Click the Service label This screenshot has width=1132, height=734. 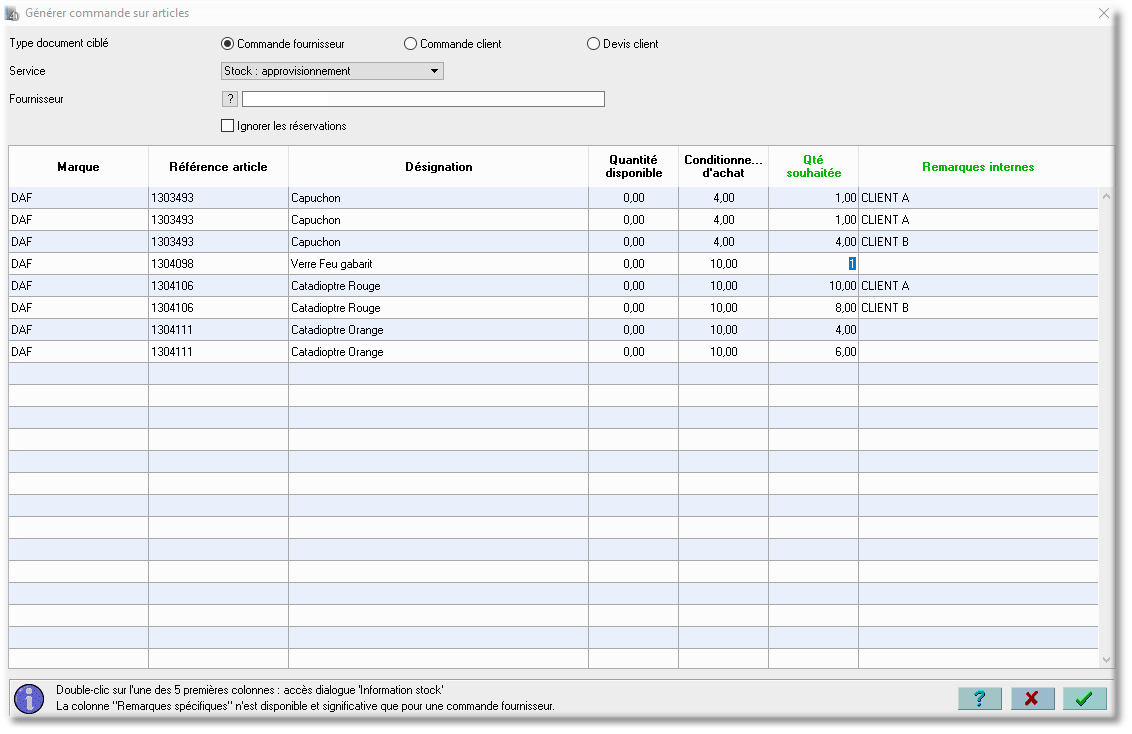[27, 71]
